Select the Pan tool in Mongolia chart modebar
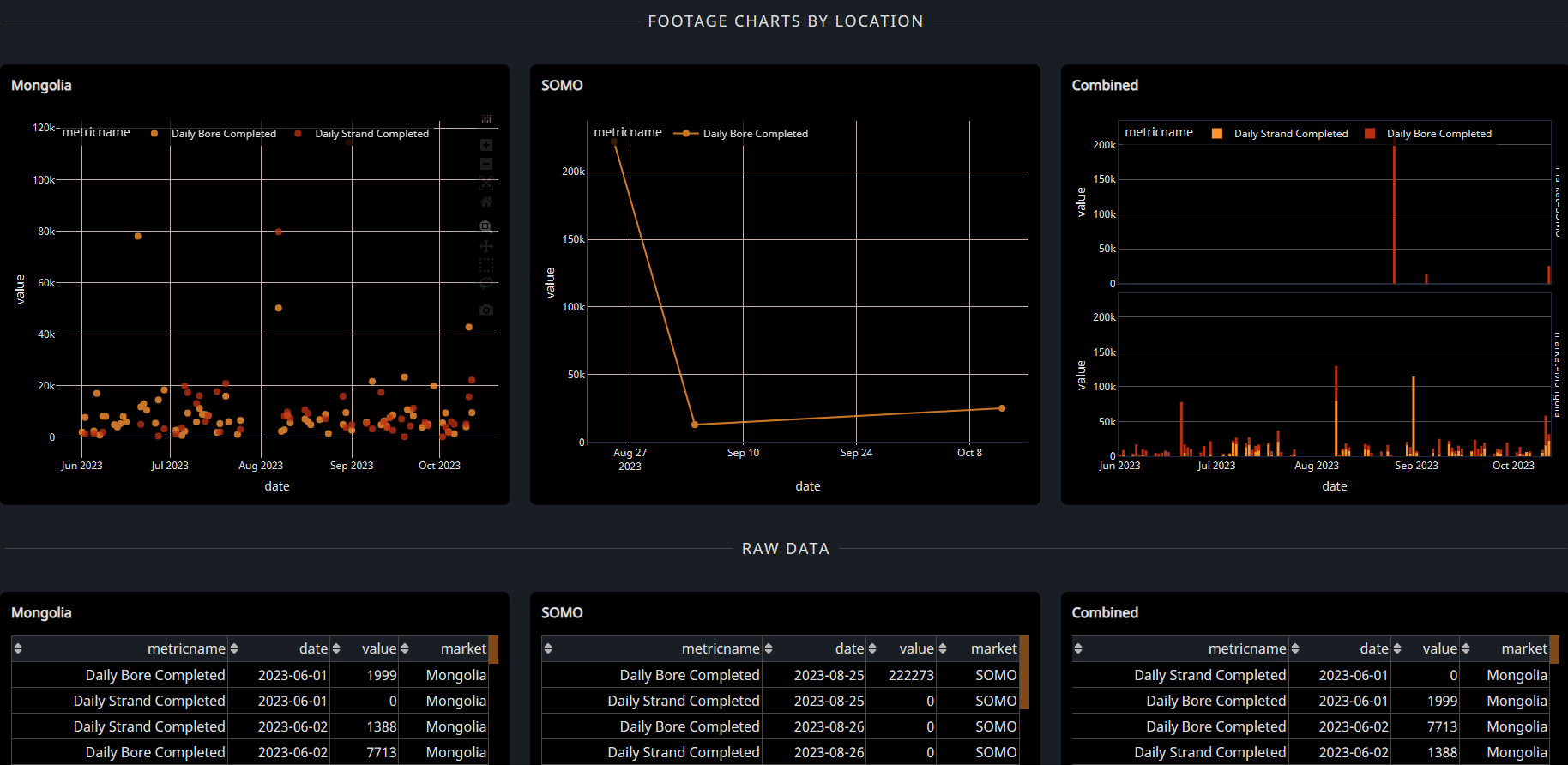The image size is (1568, 765). [x=486, y=246]
